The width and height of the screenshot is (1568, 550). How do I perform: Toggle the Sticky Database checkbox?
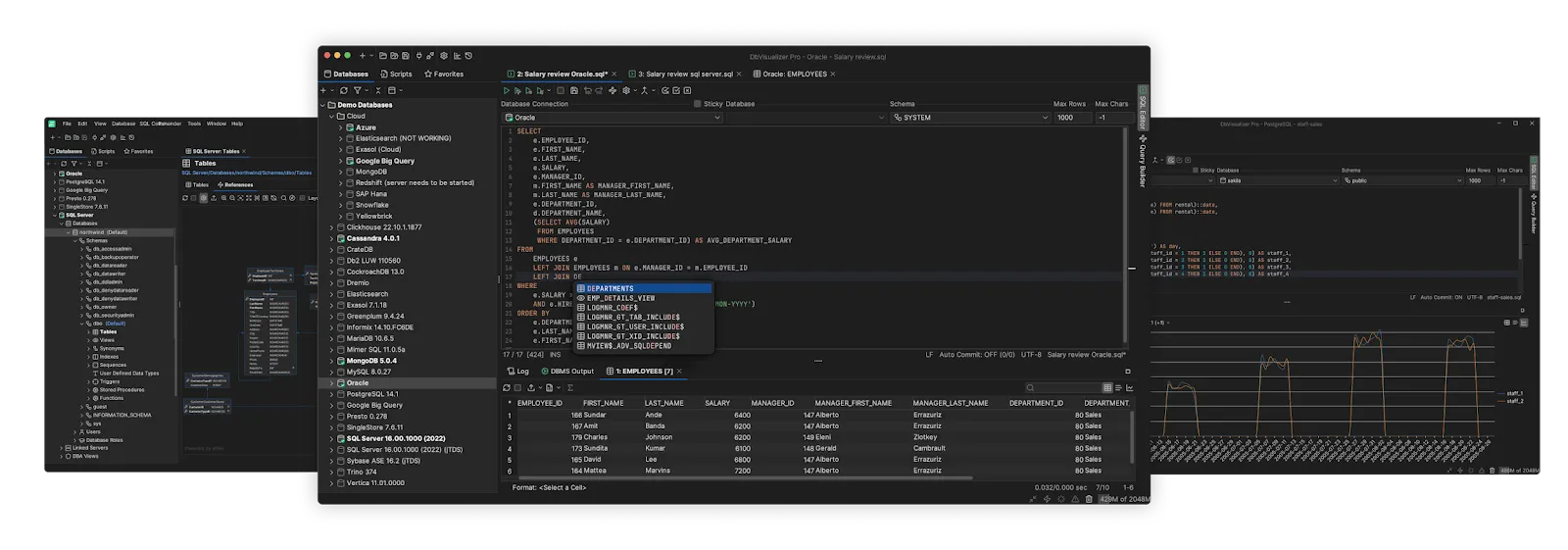698,103
